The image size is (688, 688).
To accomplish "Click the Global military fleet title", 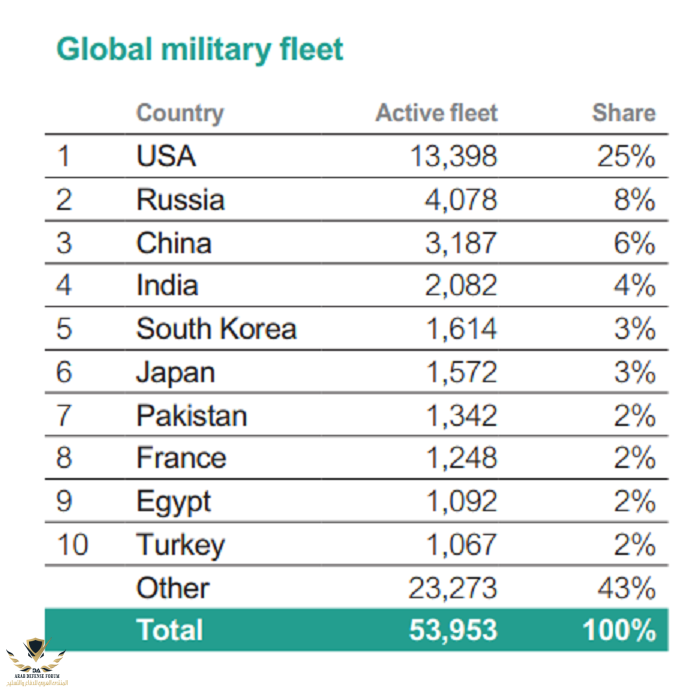I will (200, 49).
